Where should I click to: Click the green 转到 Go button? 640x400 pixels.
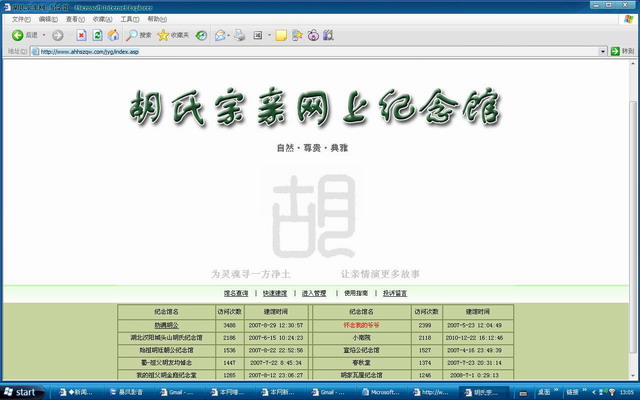point(622,51)
